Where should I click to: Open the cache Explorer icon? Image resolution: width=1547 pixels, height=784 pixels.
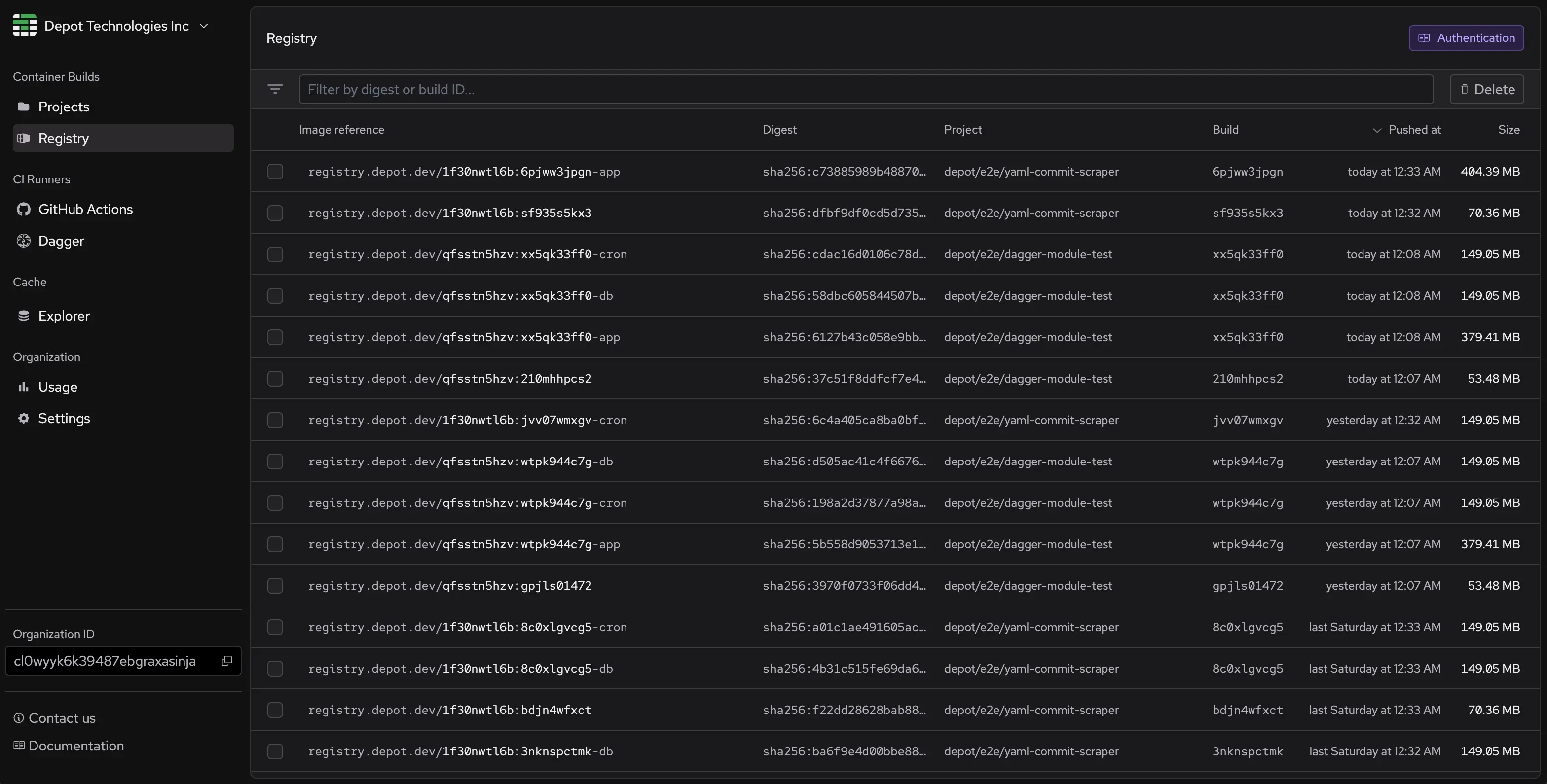click(x=23, y=315)
